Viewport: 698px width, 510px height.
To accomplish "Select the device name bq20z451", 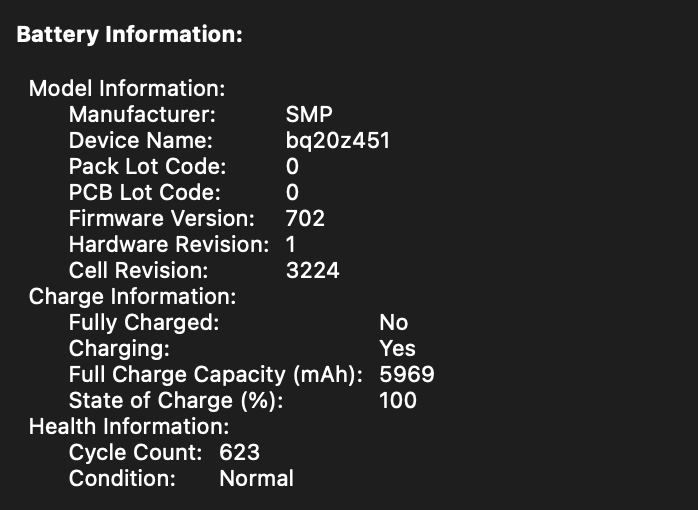I will tap(337, 140).
